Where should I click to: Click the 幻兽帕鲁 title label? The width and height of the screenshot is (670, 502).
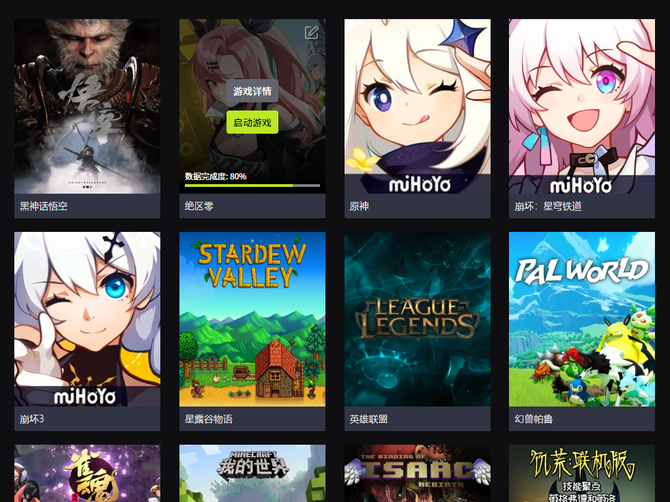coord(534,419)
